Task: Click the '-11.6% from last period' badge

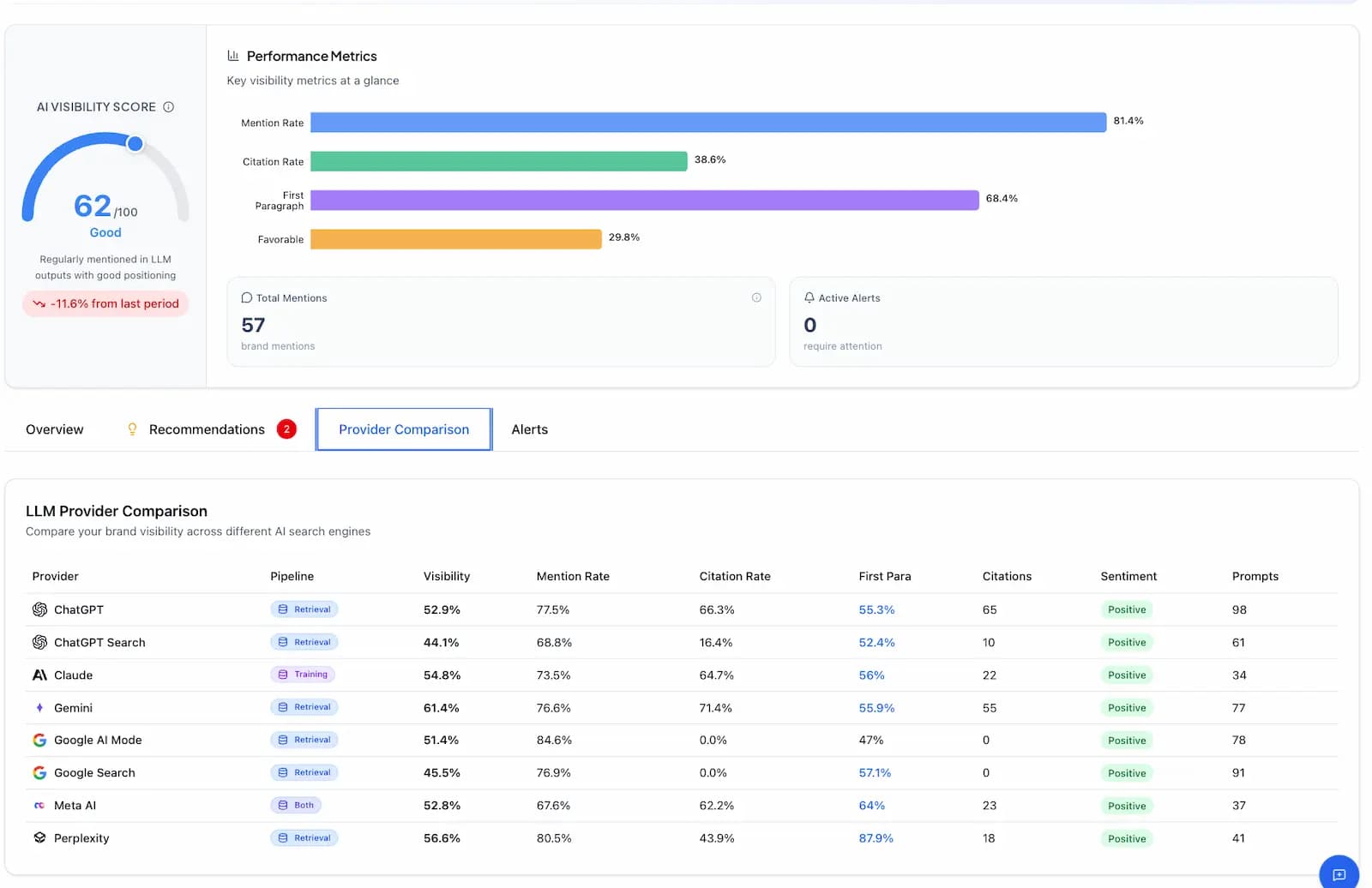Action: (105, 303)
